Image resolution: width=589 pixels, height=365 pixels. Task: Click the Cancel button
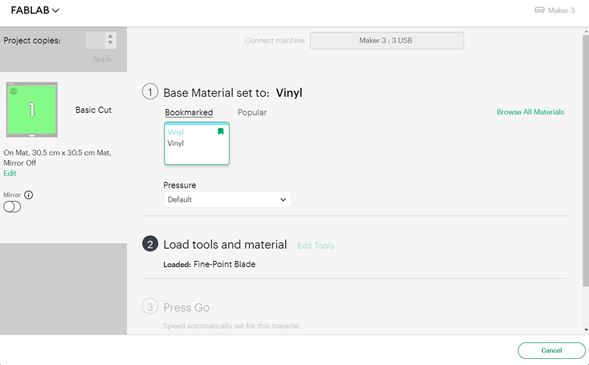(x=551, y=350)
